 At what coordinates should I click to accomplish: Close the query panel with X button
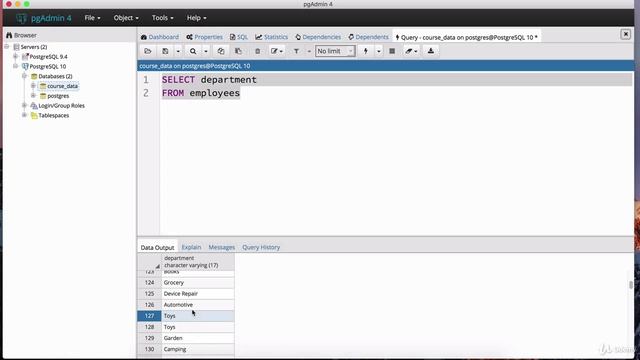[x=625, y=34]
